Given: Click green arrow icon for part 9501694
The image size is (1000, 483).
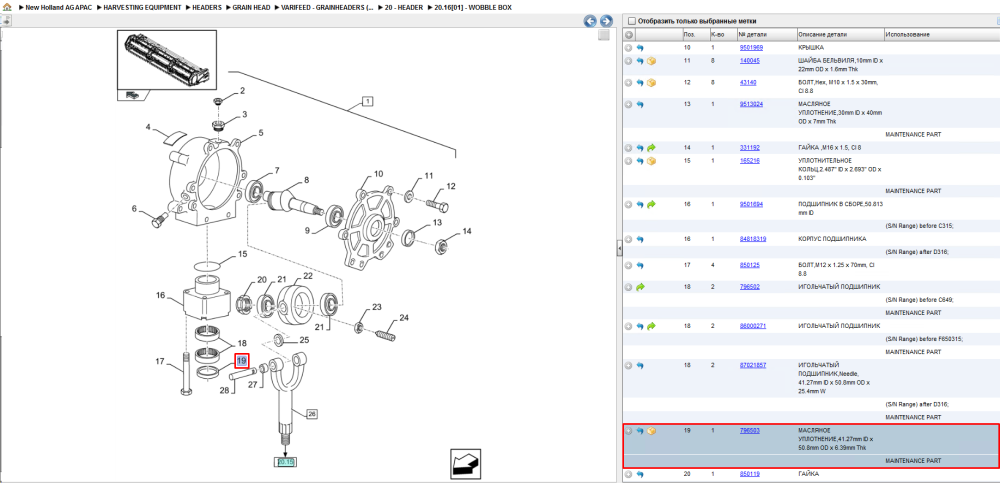Looking at the screenshot, I should tap(652, 205).
